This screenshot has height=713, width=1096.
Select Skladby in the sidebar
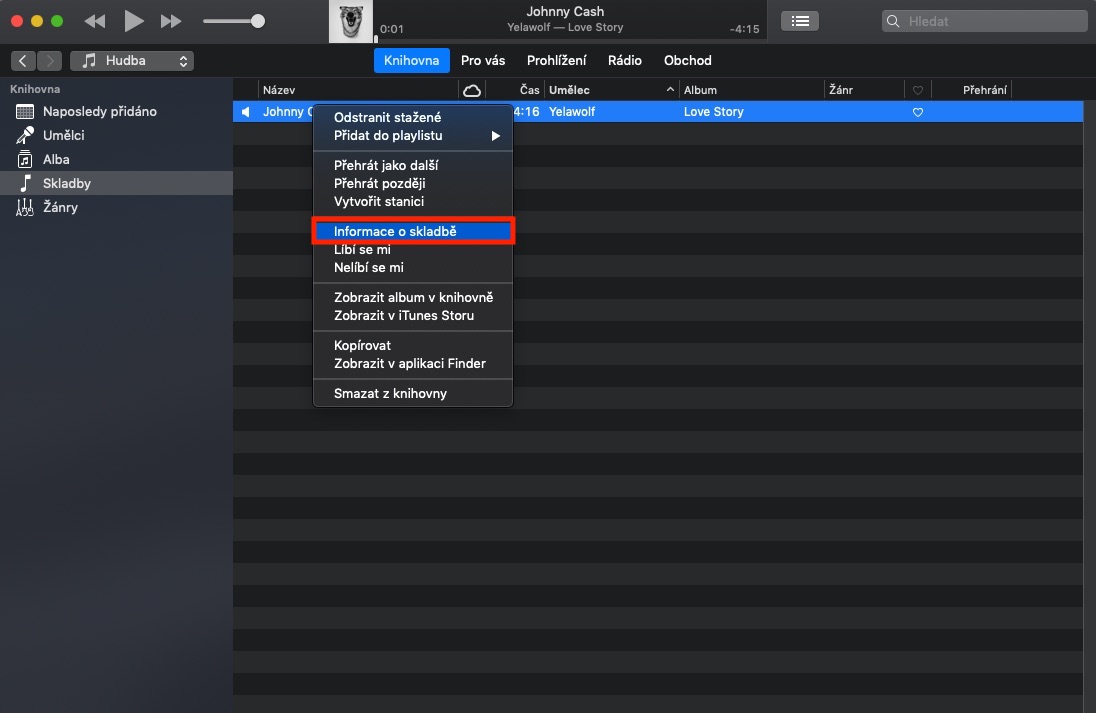(116, 183)
